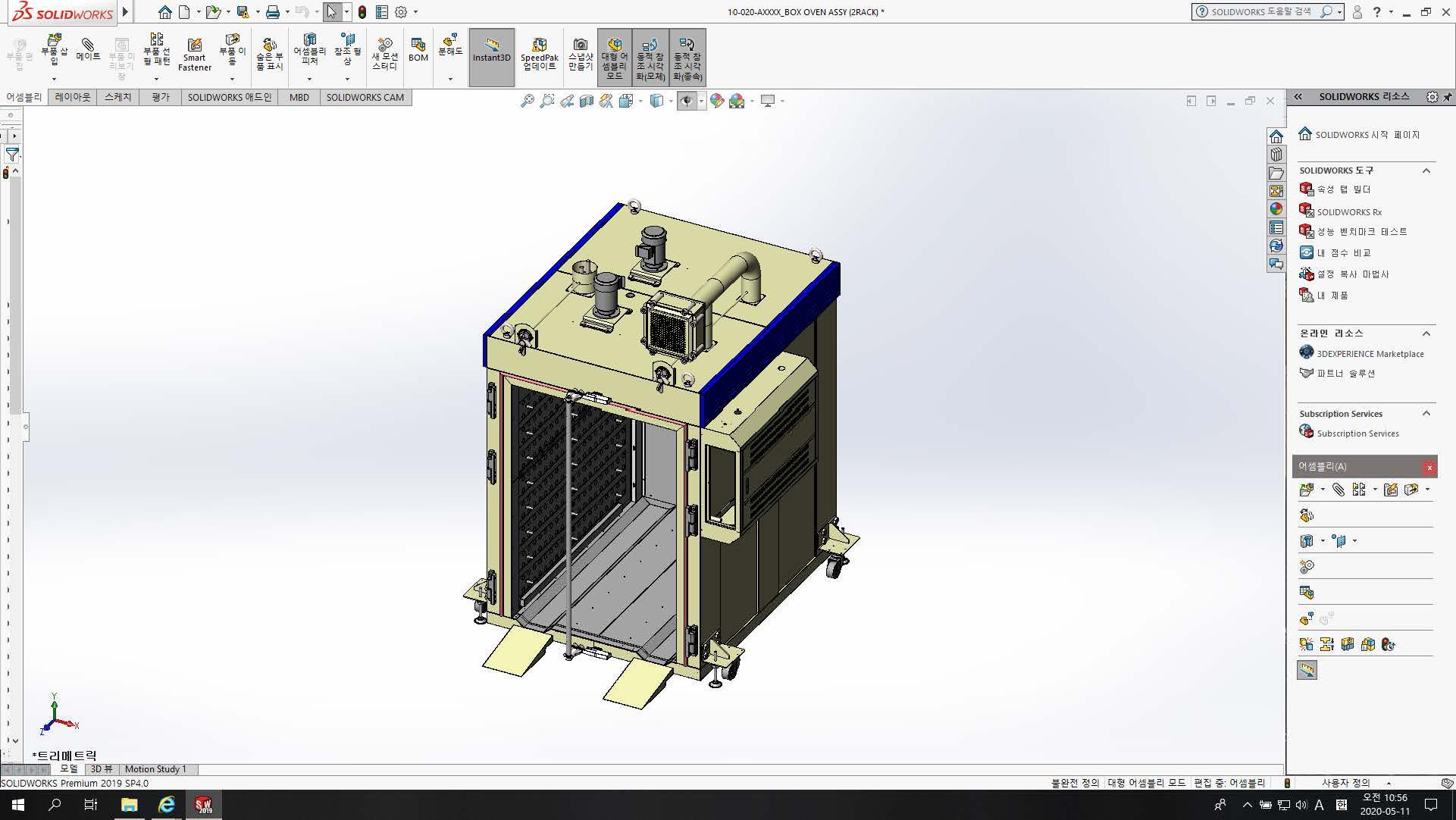Open 3DEXPERIENCE Marketplace link

point(1370,354)
